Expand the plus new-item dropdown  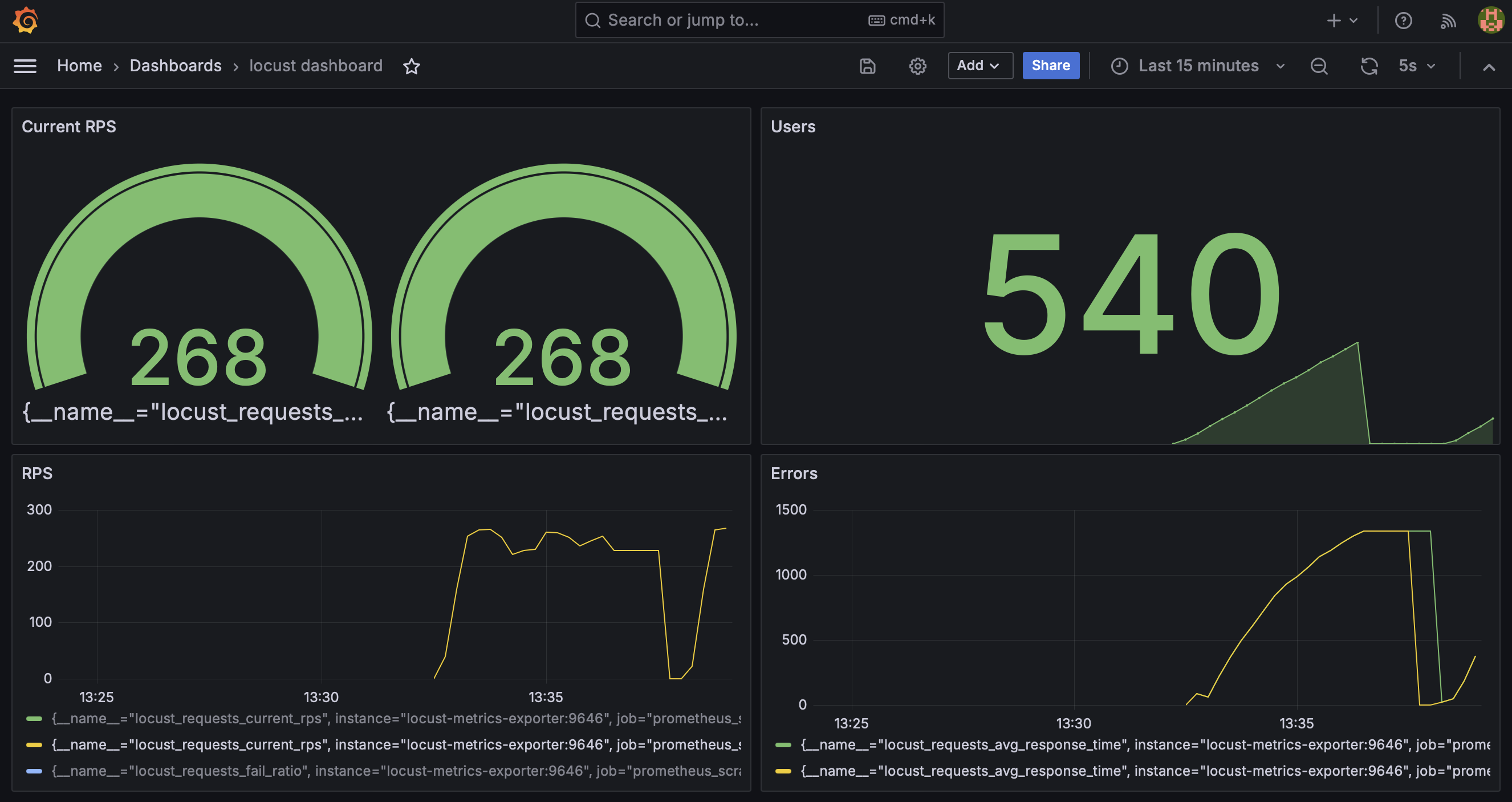(x=1342, y=21)
